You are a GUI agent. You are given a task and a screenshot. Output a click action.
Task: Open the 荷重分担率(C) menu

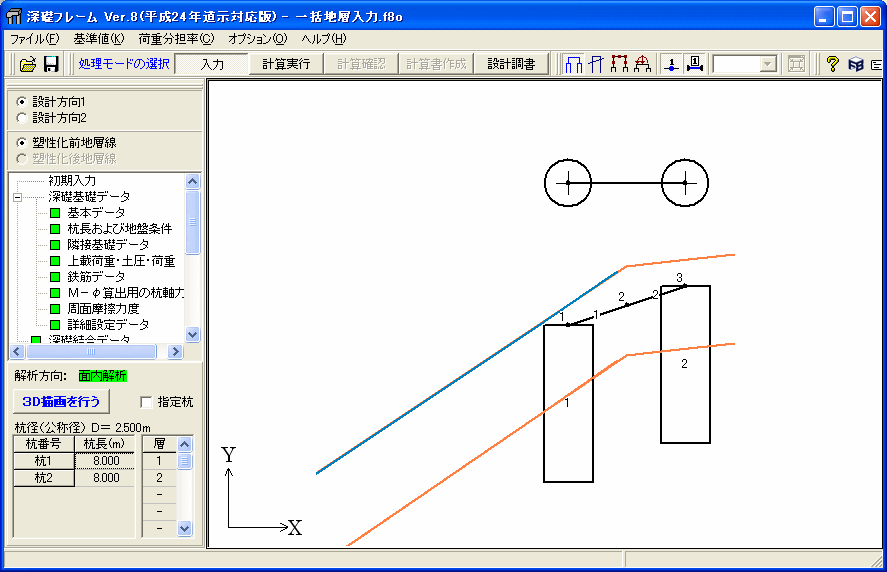(176, 39)
